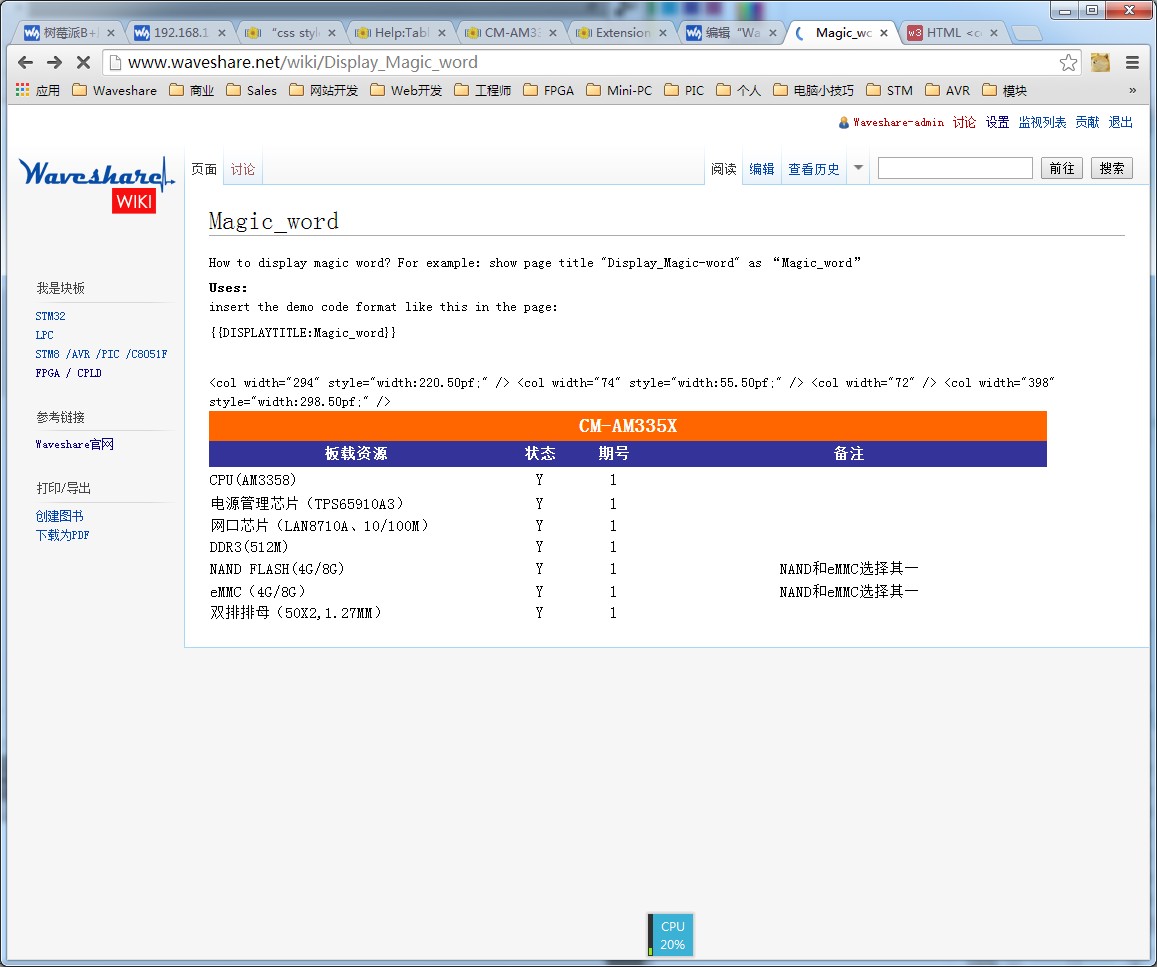Open the 编辑 edit tab

761,169
